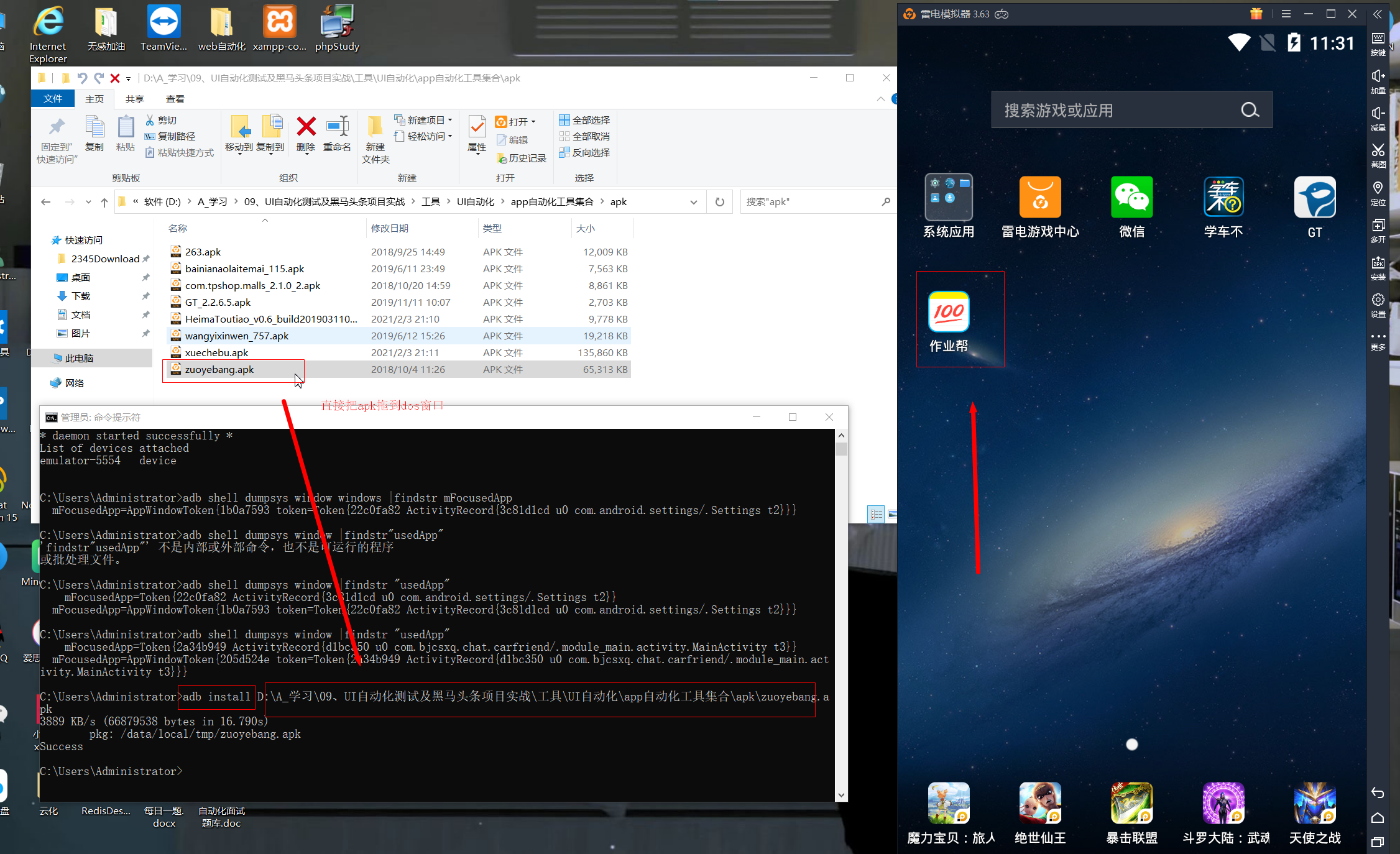Screen dimensions: 1400x854
Task: Click Invert Selection (反向选择) option
Action: [x=585, y=152]
